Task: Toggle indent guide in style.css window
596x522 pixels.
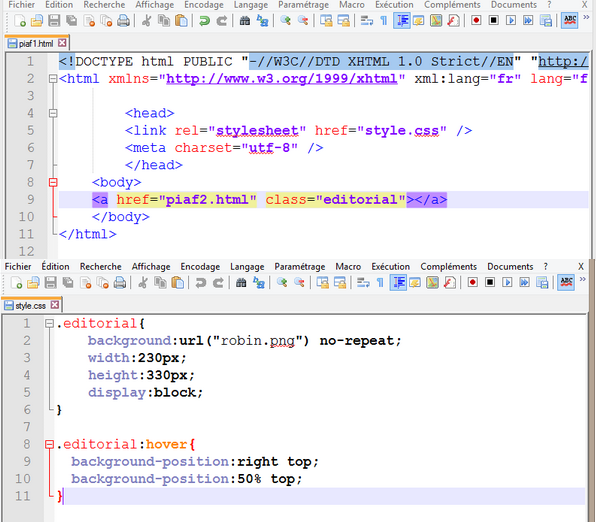Action: pos(398,283)
